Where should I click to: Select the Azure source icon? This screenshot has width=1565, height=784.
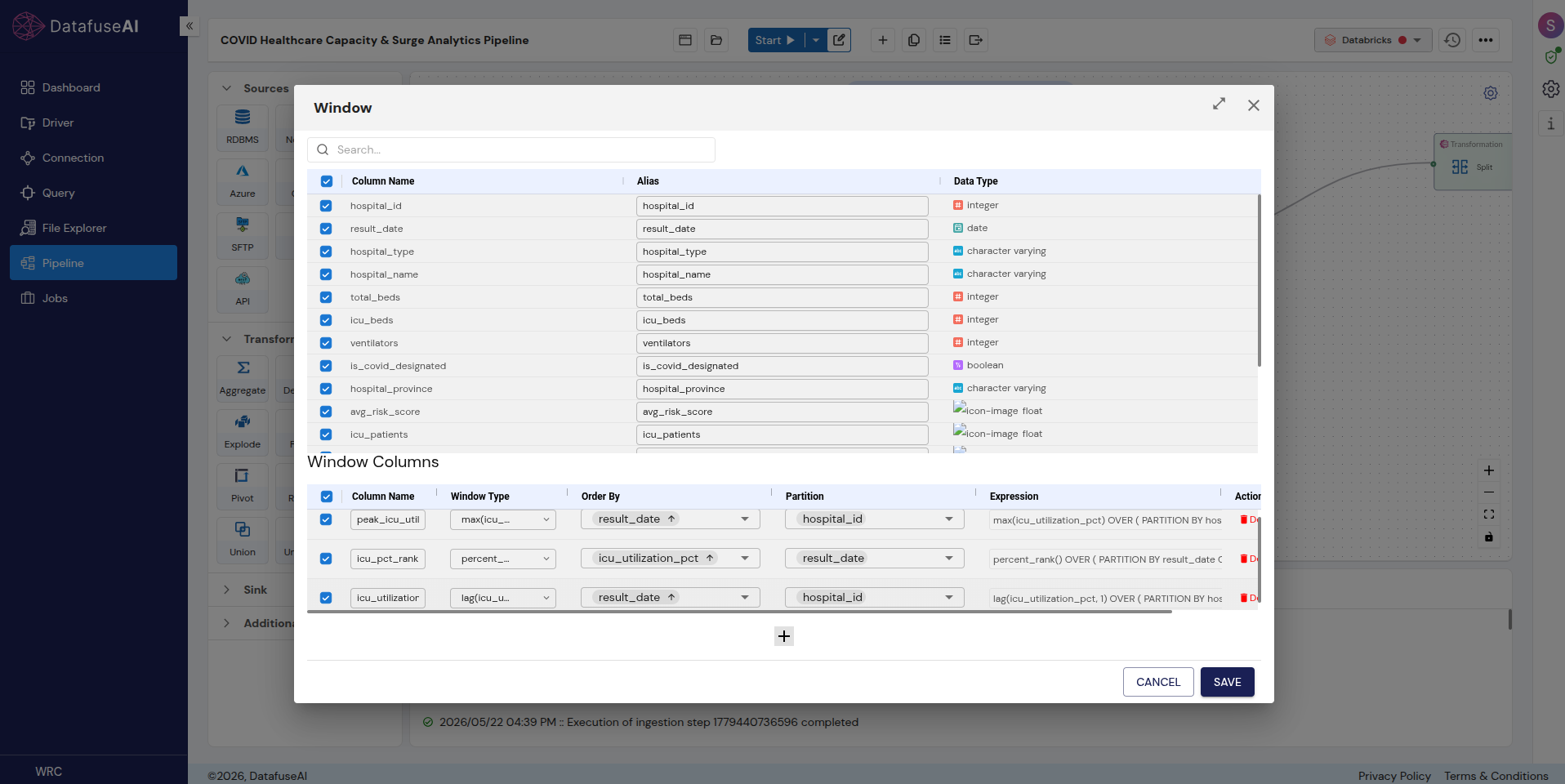point(243,180)
